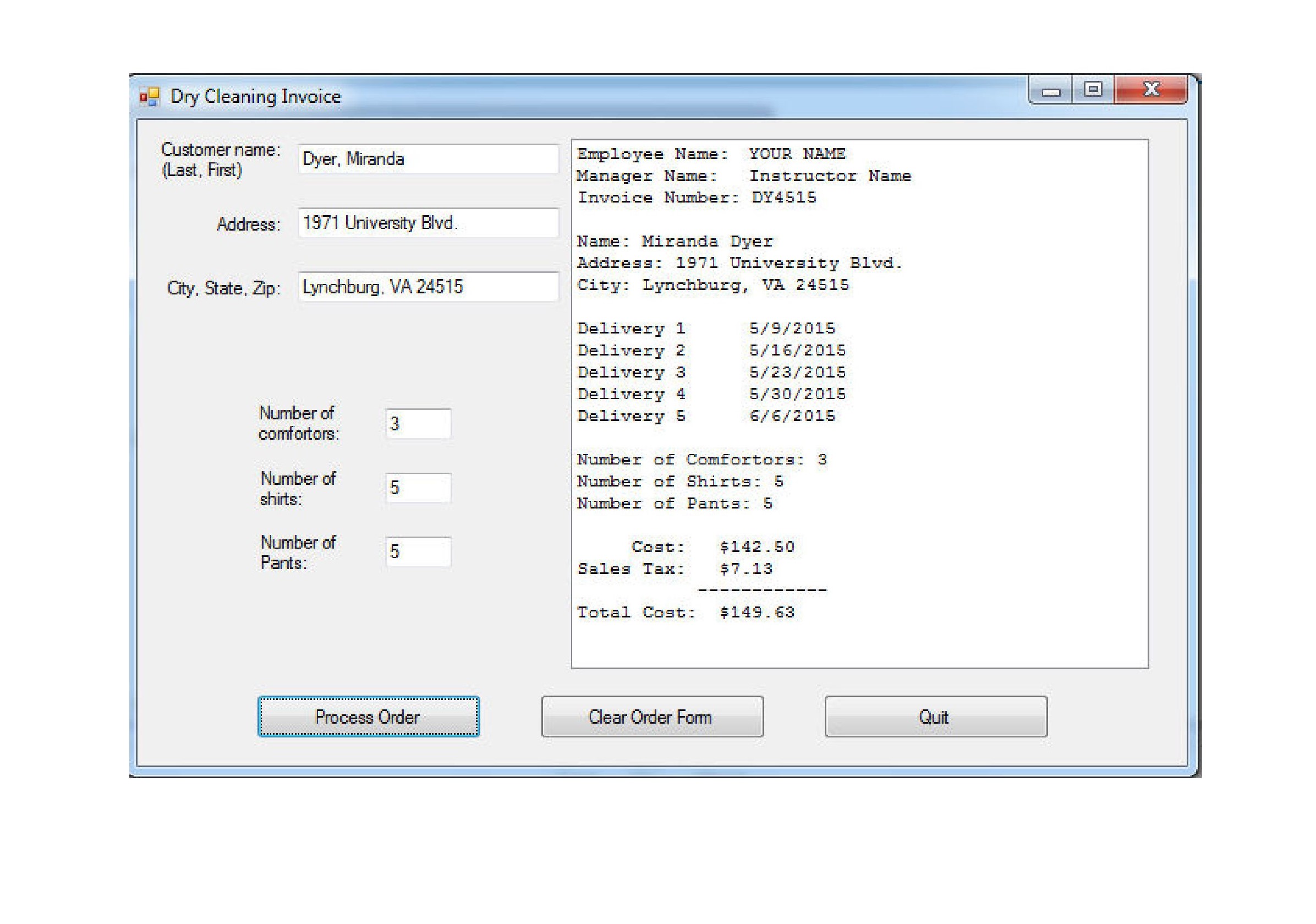Click the Sales Tax line in output
This screenshot has height=924, width=1316.
pos(674,569)
